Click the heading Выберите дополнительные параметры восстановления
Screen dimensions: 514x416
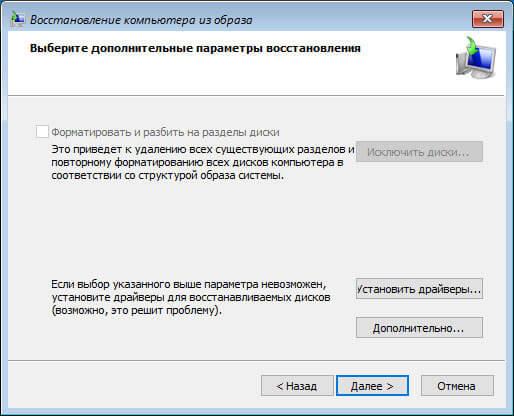click(195, 48)
